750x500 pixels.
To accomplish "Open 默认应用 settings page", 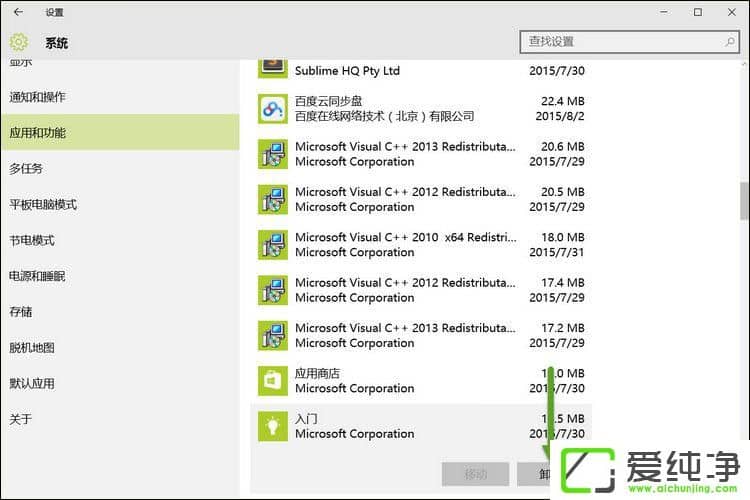I will click(x=120, y=383).
